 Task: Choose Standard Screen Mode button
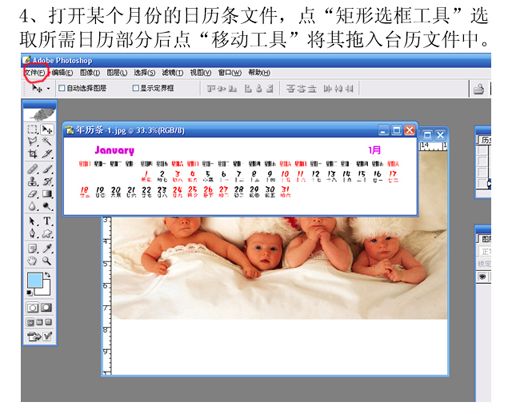point(30,322)
